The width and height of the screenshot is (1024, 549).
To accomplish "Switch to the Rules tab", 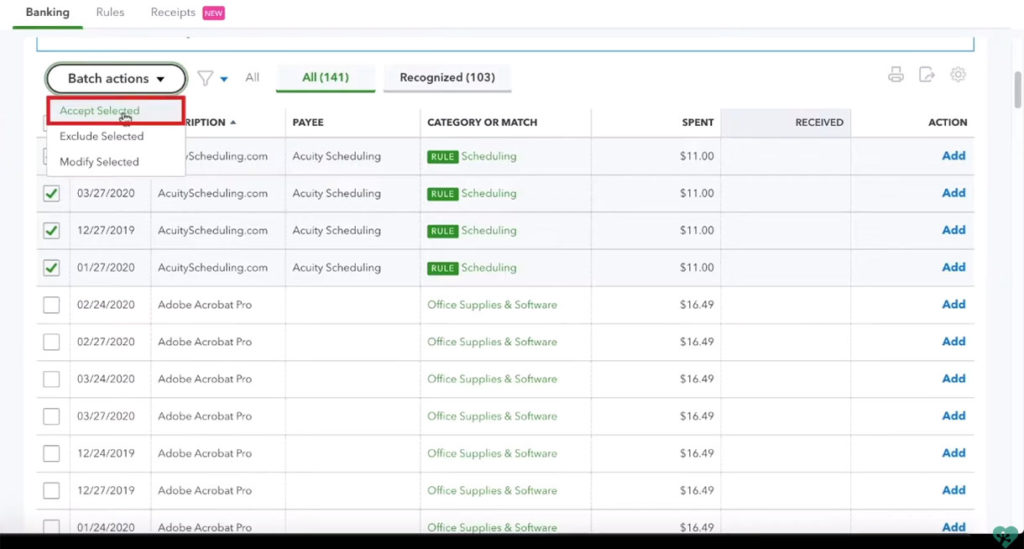I will pyautogui.click(x=110, y=12).
